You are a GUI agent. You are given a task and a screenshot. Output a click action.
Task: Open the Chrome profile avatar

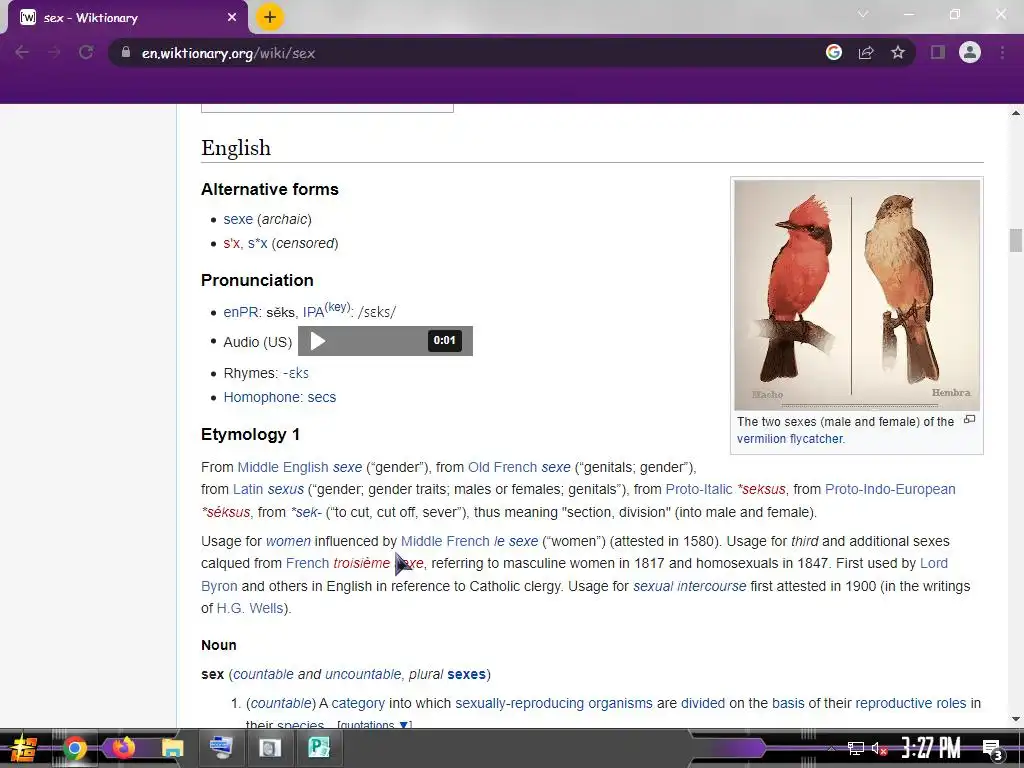[x=970, y=52]
